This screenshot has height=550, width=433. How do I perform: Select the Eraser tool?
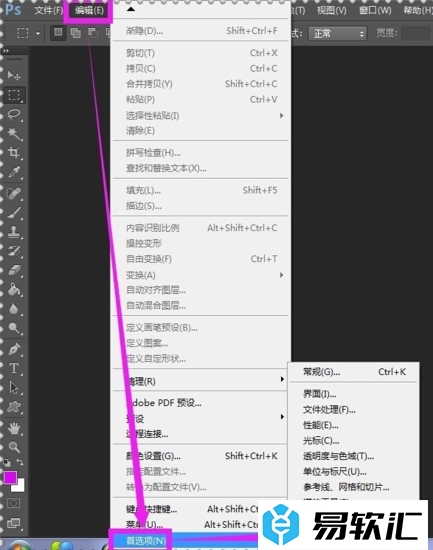[14, 270]
